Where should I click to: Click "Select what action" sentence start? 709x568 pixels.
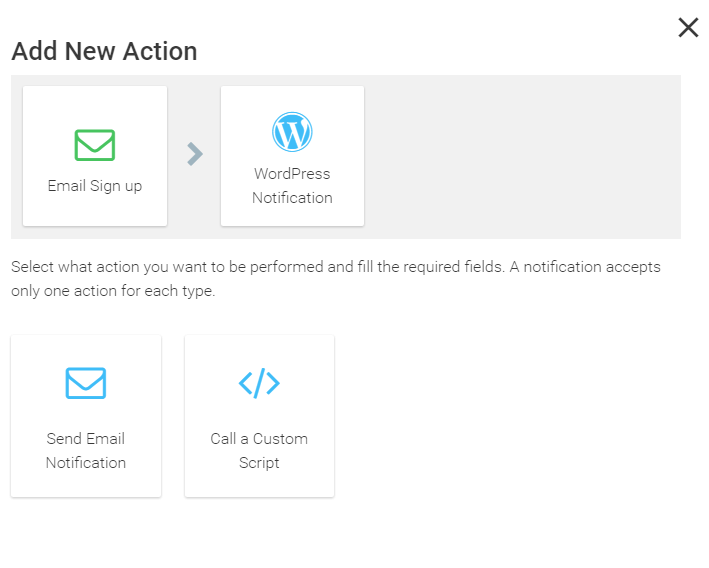pos(60,268)
